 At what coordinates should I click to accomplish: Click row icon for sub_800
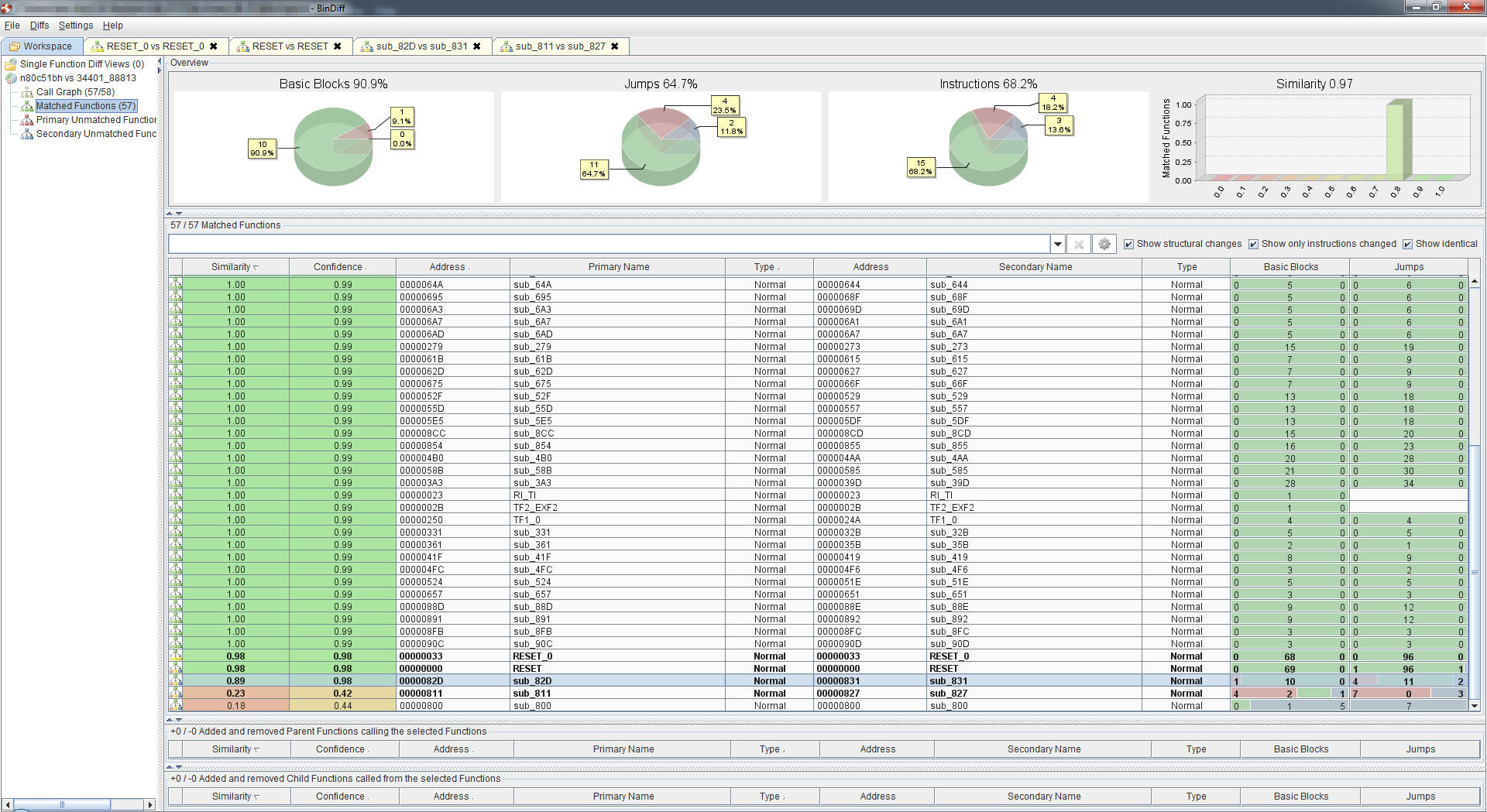point(176,706)
